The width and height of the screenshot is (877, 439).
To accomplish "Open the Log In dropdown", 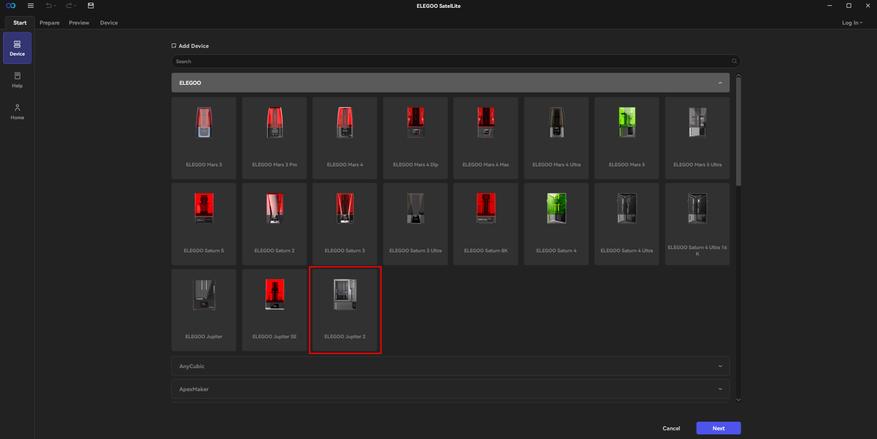I will (x=852, y=23).
